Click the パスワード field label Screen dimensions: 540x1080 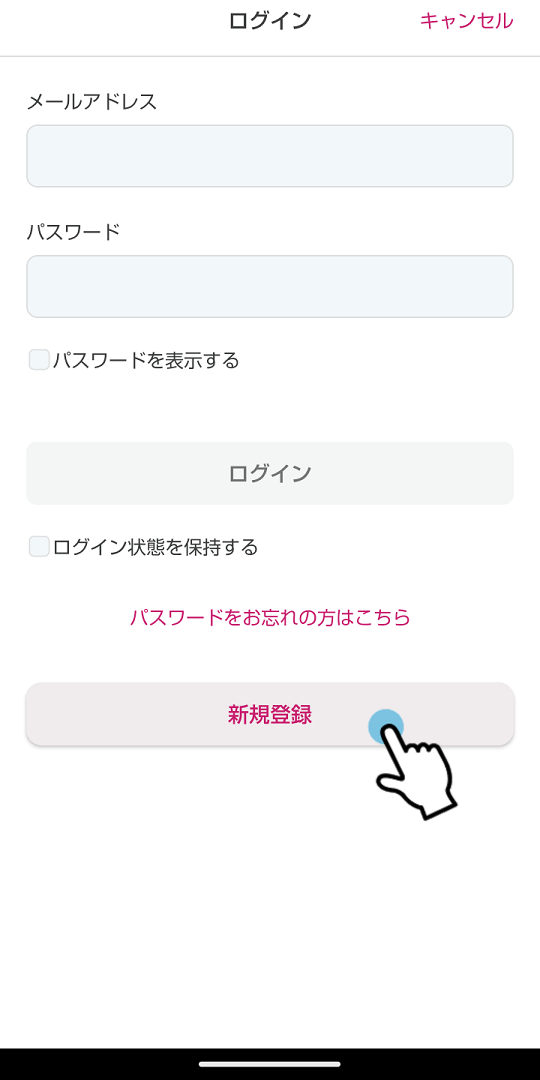(73, 232)
